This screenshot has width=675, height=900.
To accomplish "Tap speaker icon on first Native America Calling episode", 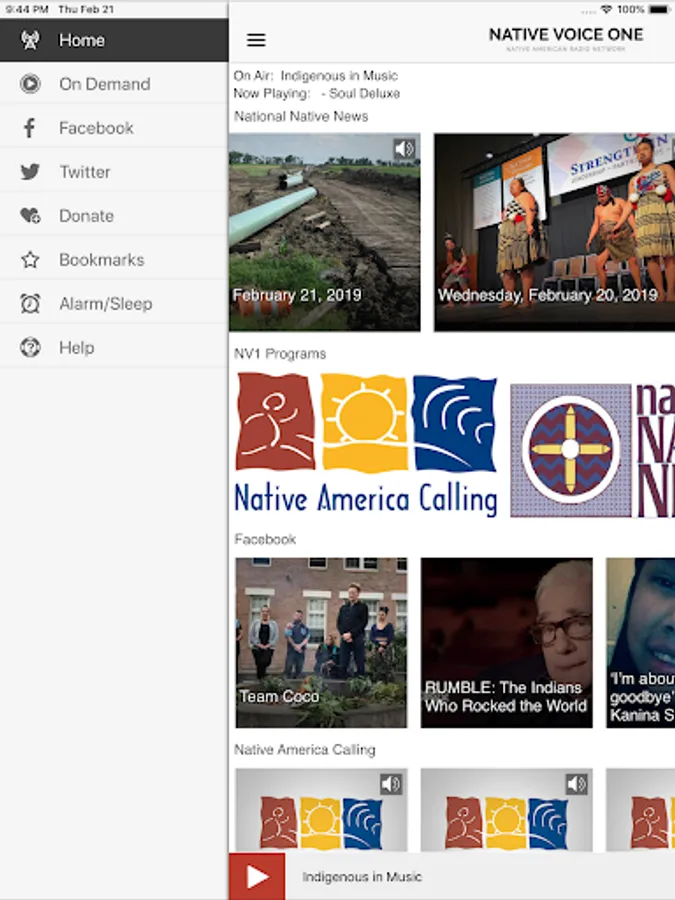I will click(391, 783).
